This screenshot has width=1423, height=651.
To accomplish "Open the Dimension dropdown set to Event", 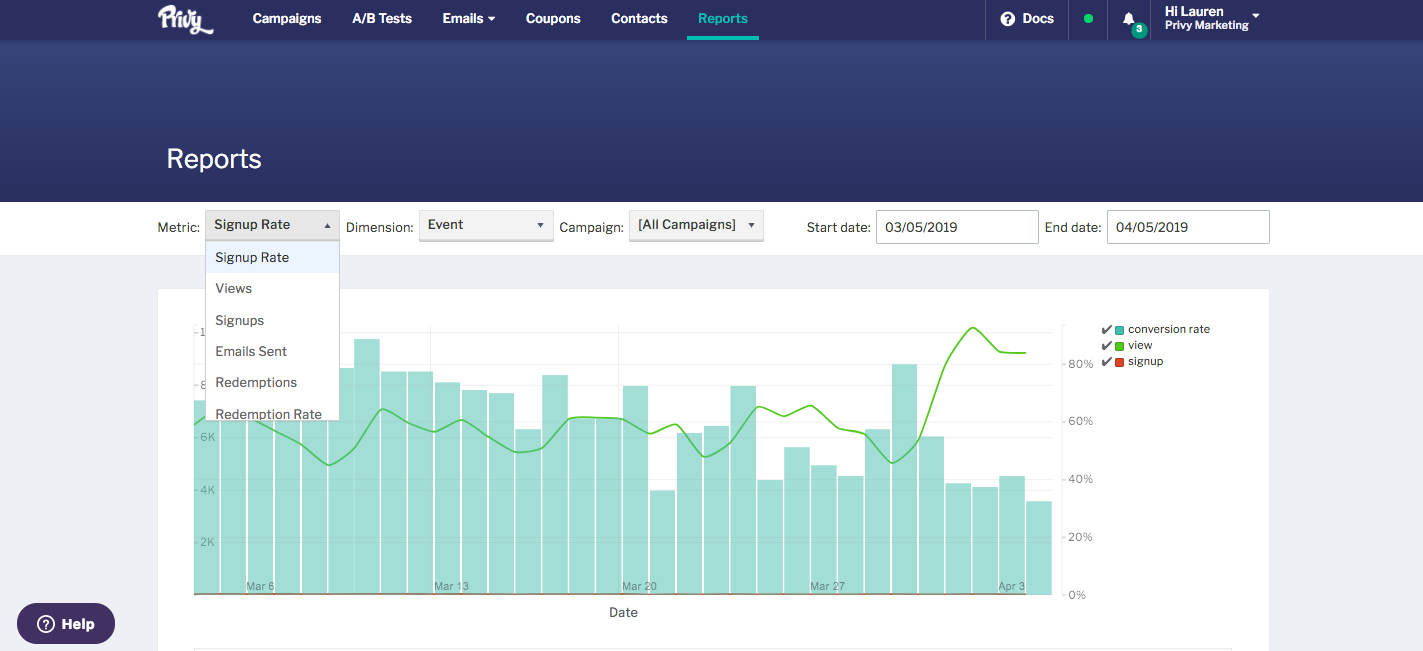I will point(486,225).
